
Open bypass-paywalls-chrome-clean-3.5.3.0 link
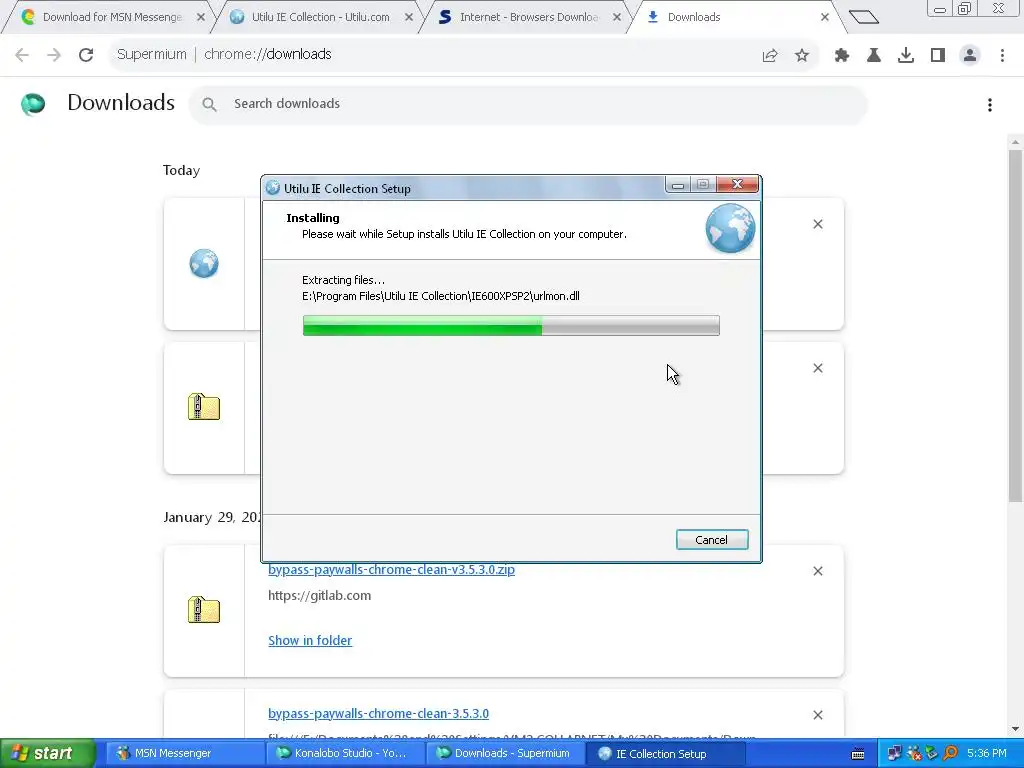click(378, 714)
